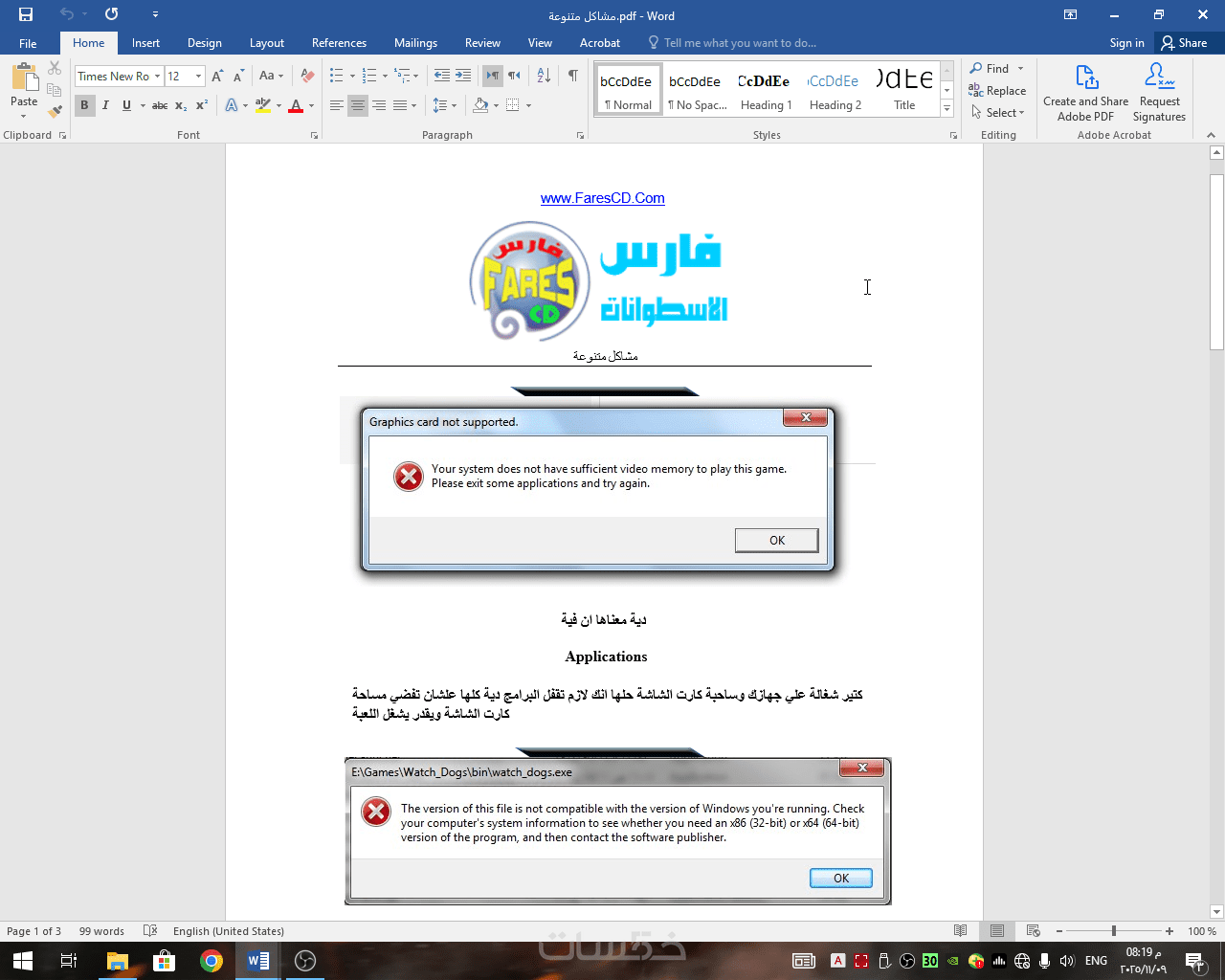Decrease font size with Shrink Font
This screenshot has height=980, width=1225.
click(x=238, y=76)
